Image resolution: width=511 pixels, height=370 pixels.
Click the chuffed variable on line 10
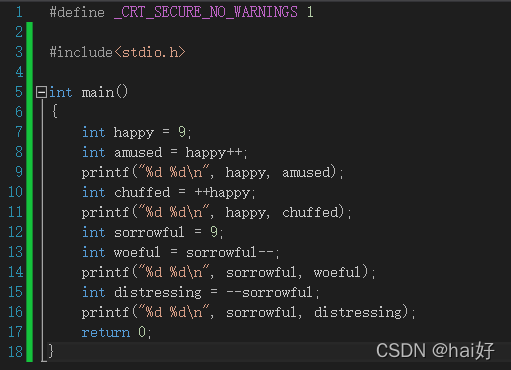142,192
